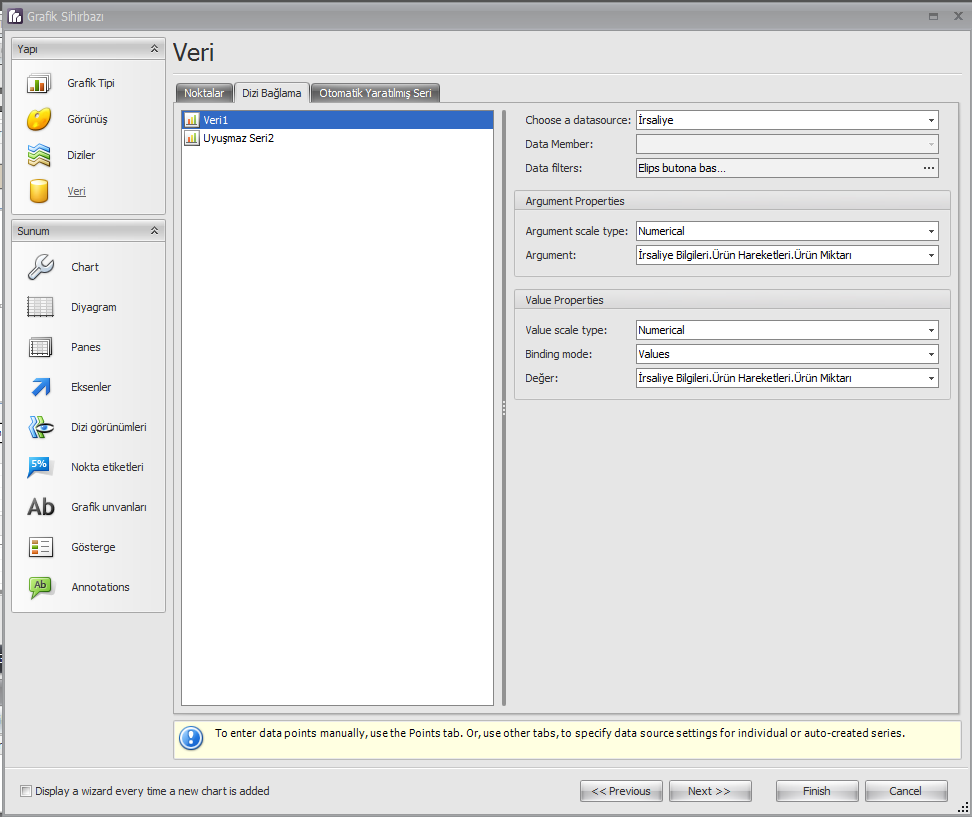Open the Argument scale type dropdown
This screenshot has height=817, width=972.
(x=931, y=231)
